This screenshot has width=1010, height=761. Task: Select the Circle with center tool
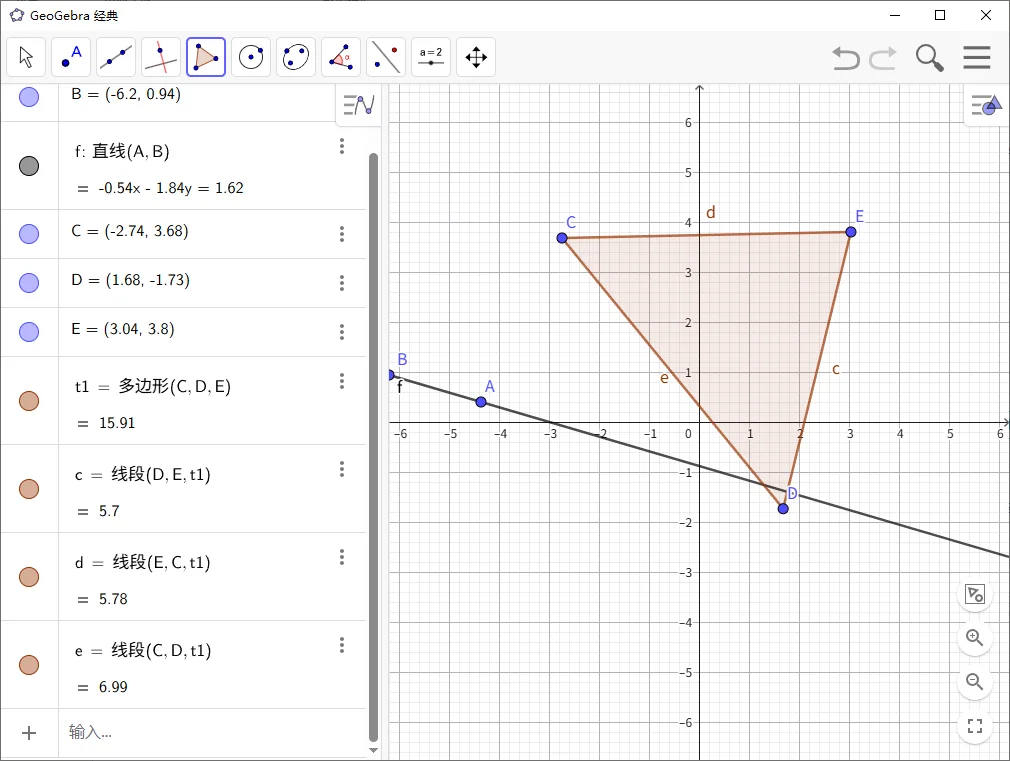click(251, 57)
